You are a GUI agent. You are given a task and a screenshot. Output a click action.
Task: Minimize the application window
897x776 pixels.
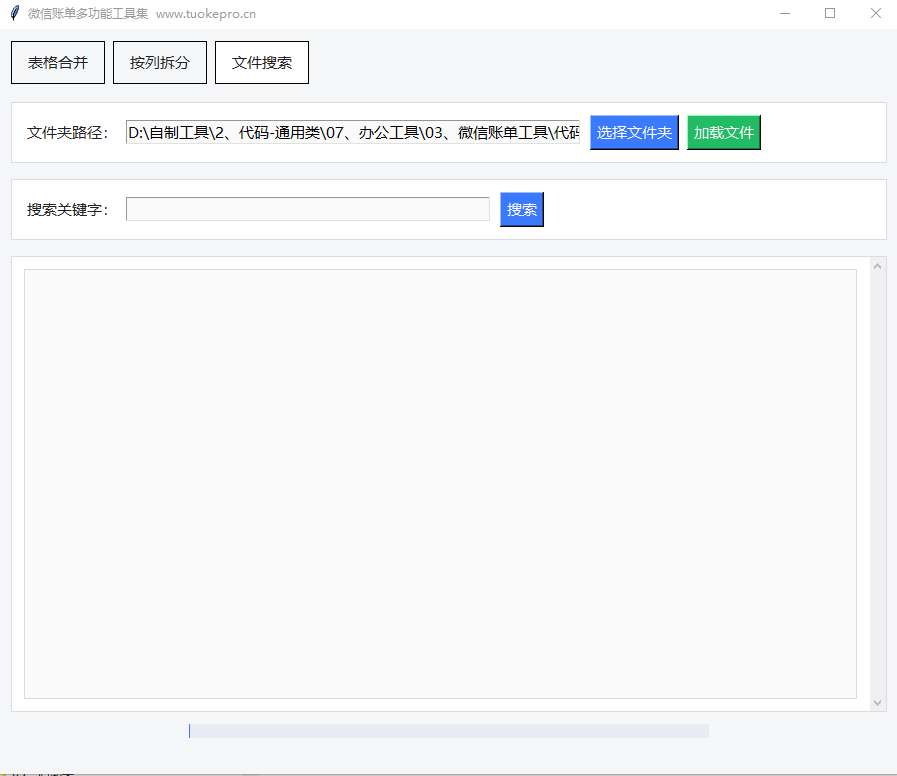click(x=785, y=14)
